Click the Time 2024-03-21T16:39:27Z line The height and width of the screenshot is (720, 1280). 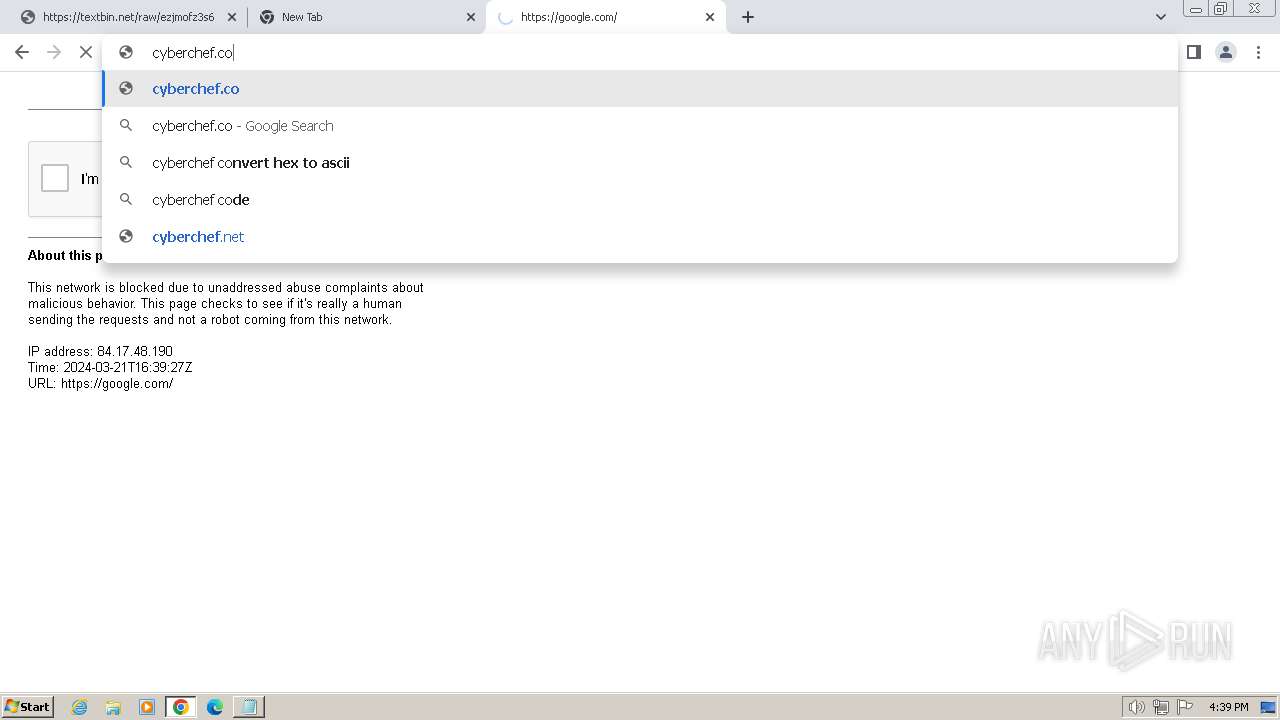point(110,368)
